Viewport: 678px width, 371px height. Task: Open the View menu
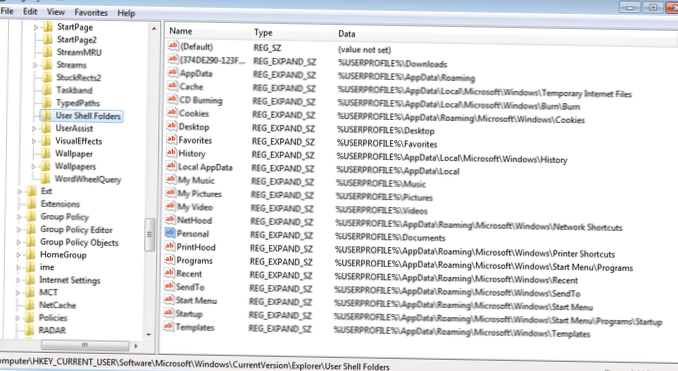pyautogui.click(x=55, y=12)
